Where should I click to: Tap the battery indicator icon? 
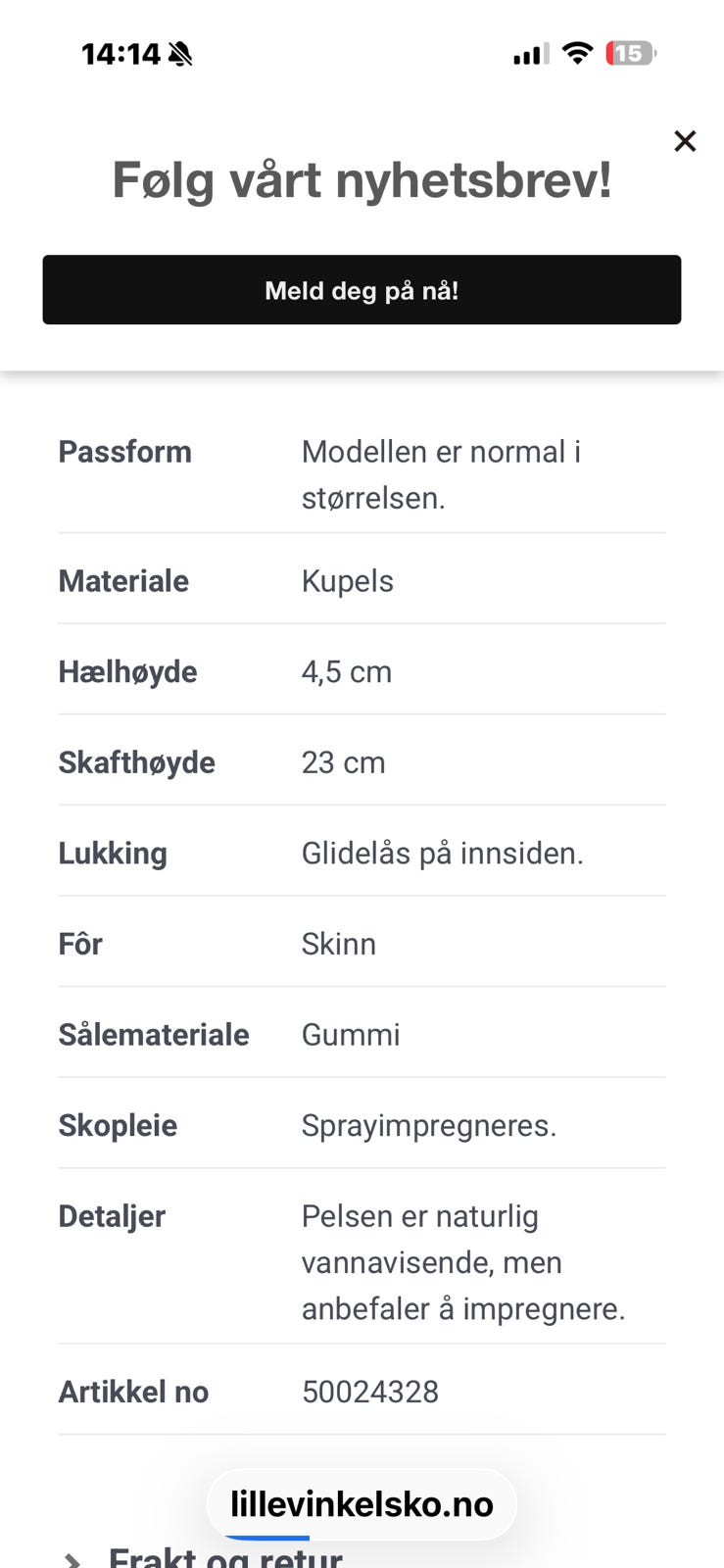tap(630, 53)
